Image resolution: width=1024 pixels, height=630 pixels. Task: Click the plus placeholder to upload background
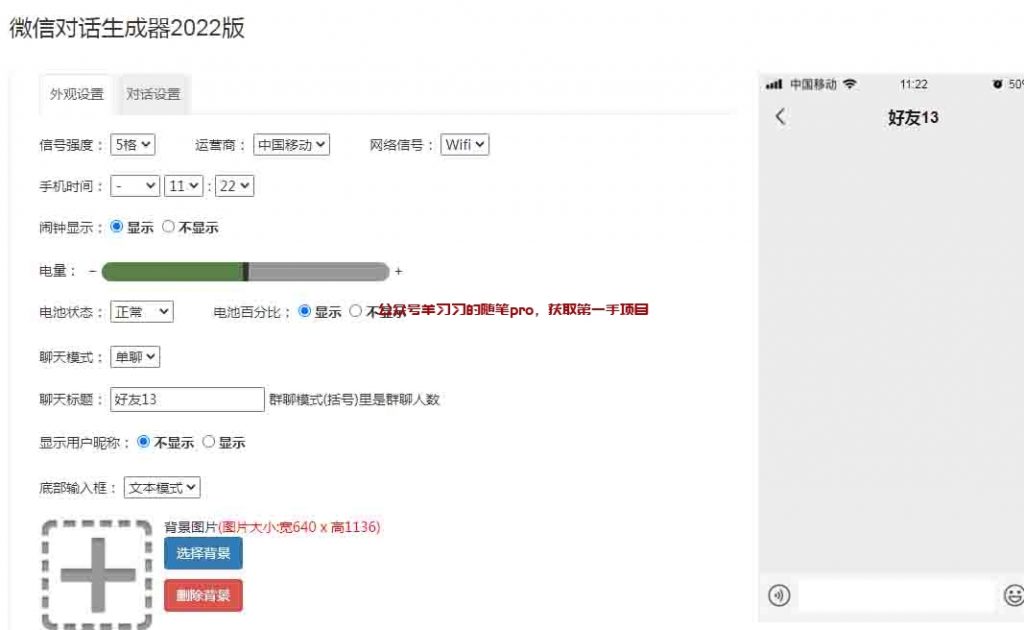98,575
